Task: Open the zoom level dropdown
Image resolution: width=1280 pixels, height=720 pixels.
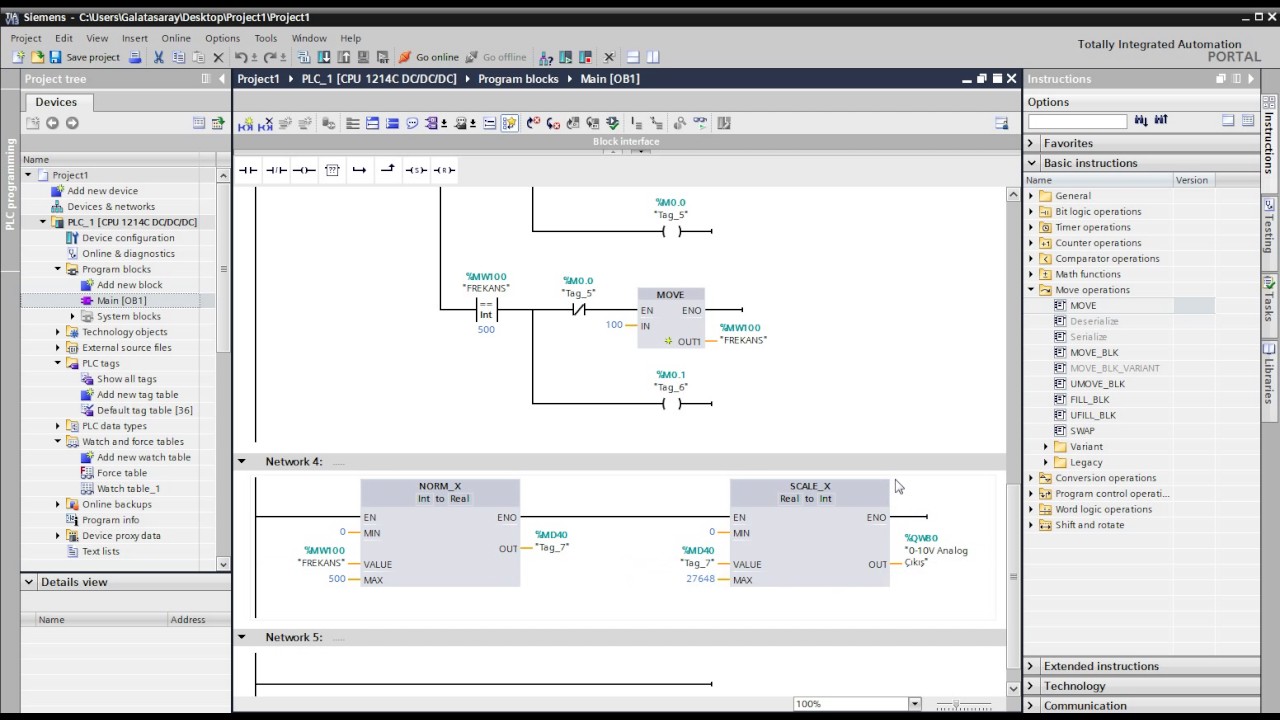Action: click(x=914, y=704)
